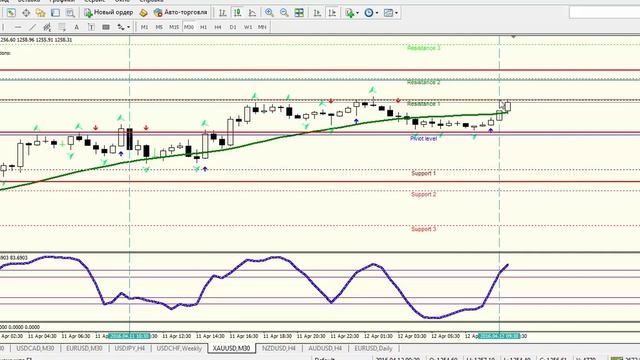Select the gray rectangle shapes tool

point(106,27)
